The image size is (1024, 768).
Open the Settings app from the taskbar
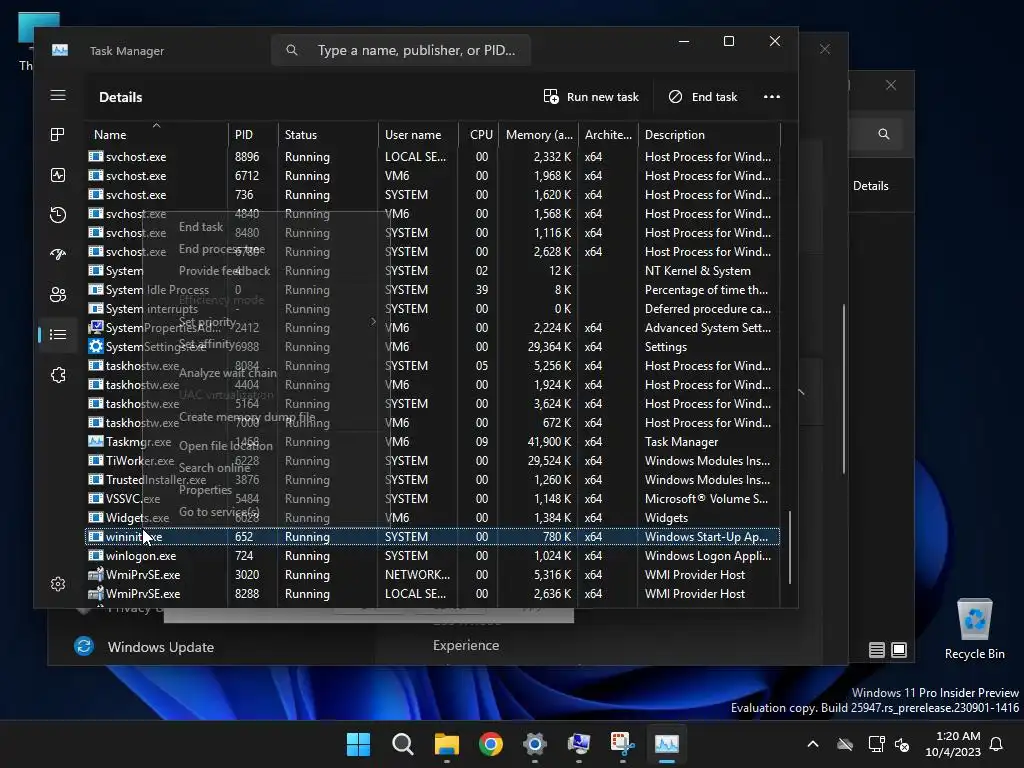tap(534, 744)
